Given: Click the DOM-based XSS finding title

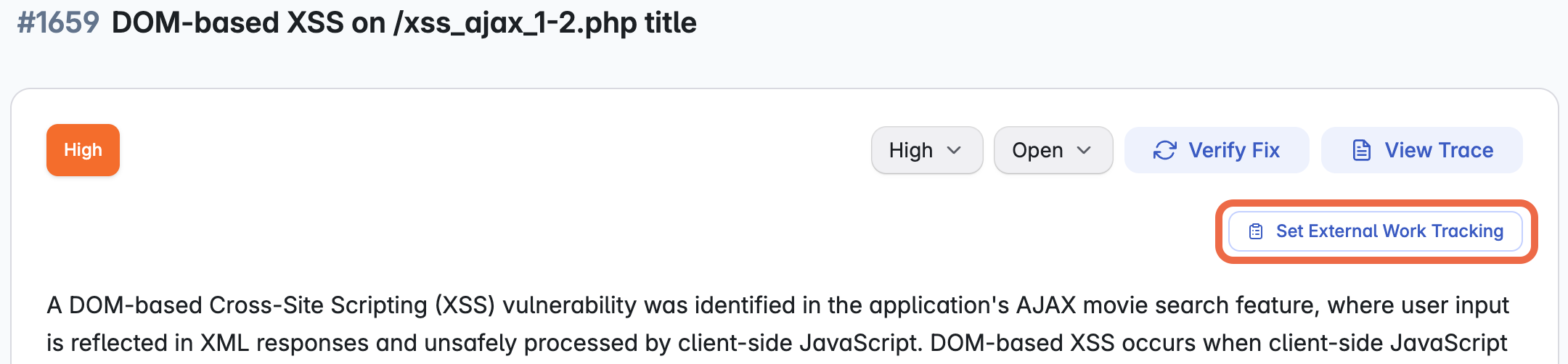Looking at the screenshot, I should click(404, 23).
